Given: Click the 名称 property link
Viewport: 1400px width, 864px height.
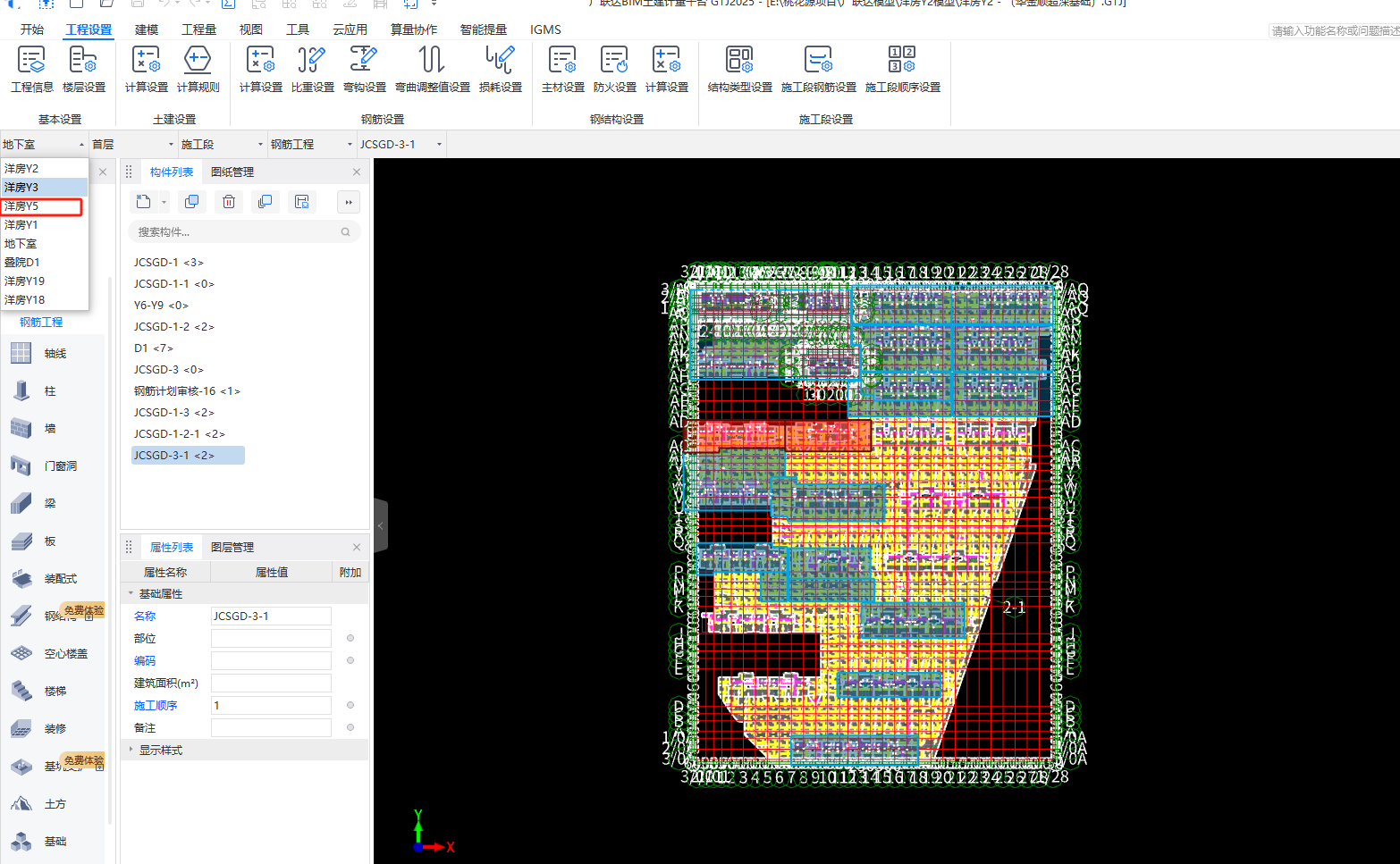Looking at the screenshot, I should (x=145, y=616).
